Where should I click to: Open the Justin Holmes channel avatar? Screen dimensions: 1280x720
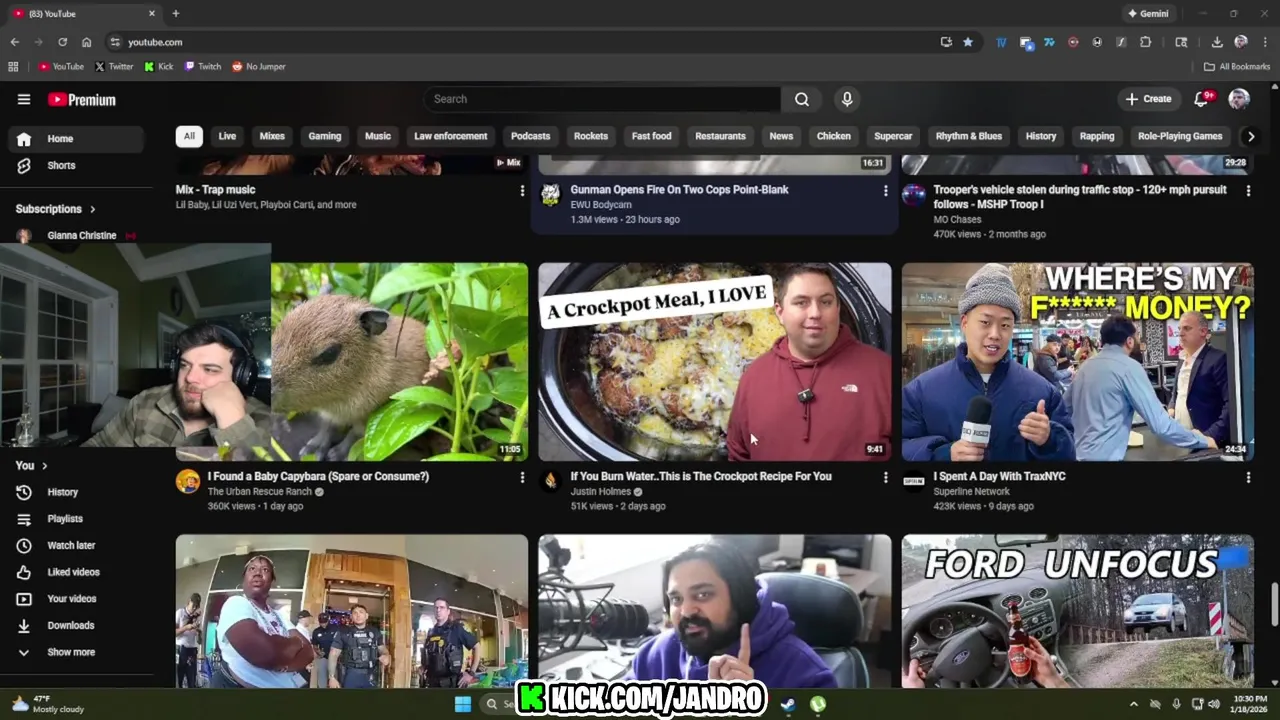click(x=550, y=482)
